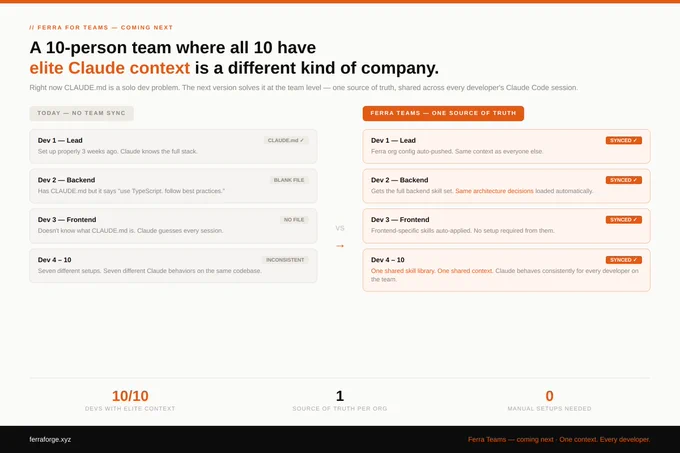Select the 'CLAUDE.md ✓' tag on Dev 1 Lead
The image size is (680, 453).
[x=286, y=140]
